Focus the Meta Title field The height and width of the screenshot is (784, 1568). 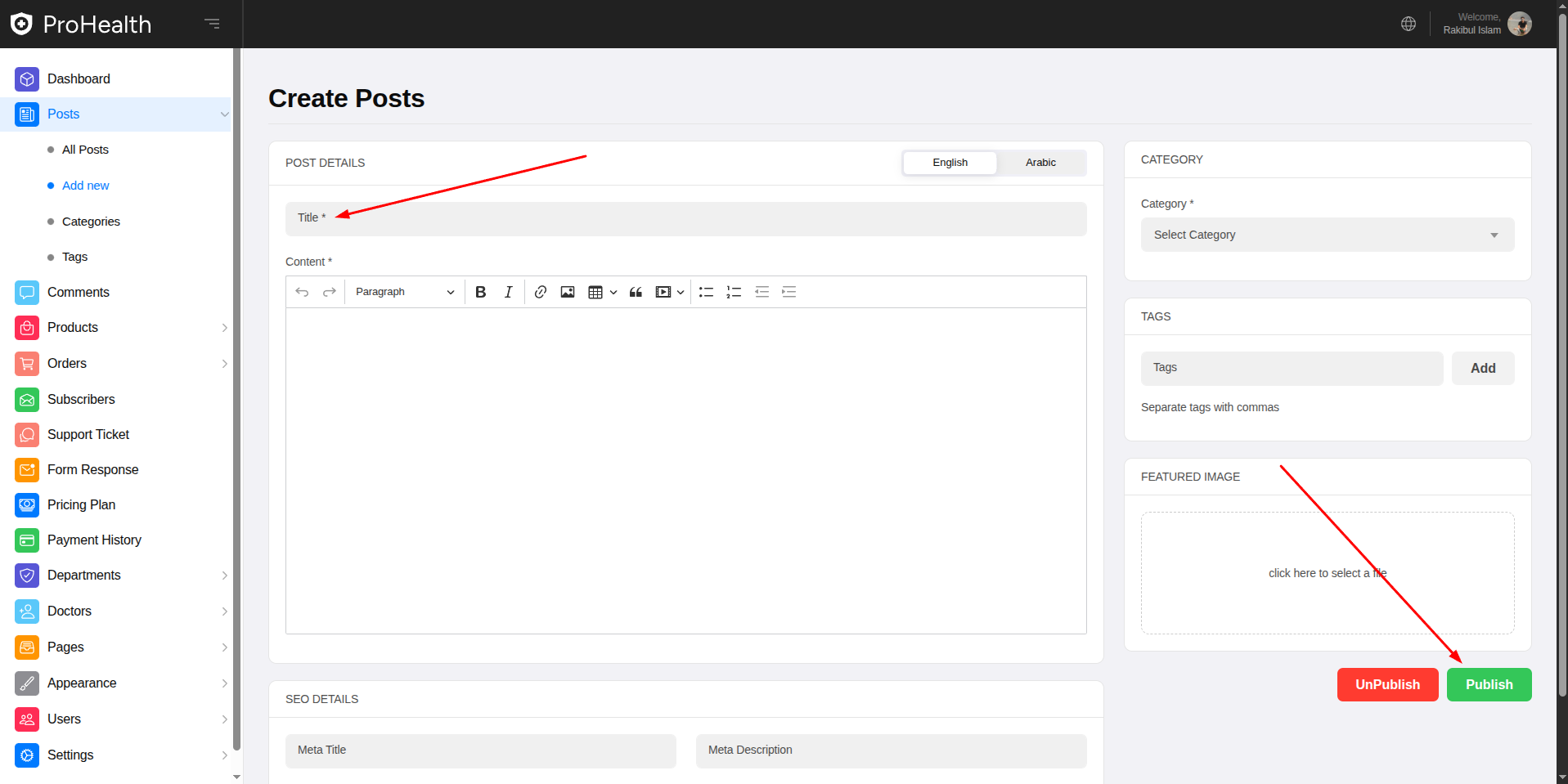pos(480,750)
